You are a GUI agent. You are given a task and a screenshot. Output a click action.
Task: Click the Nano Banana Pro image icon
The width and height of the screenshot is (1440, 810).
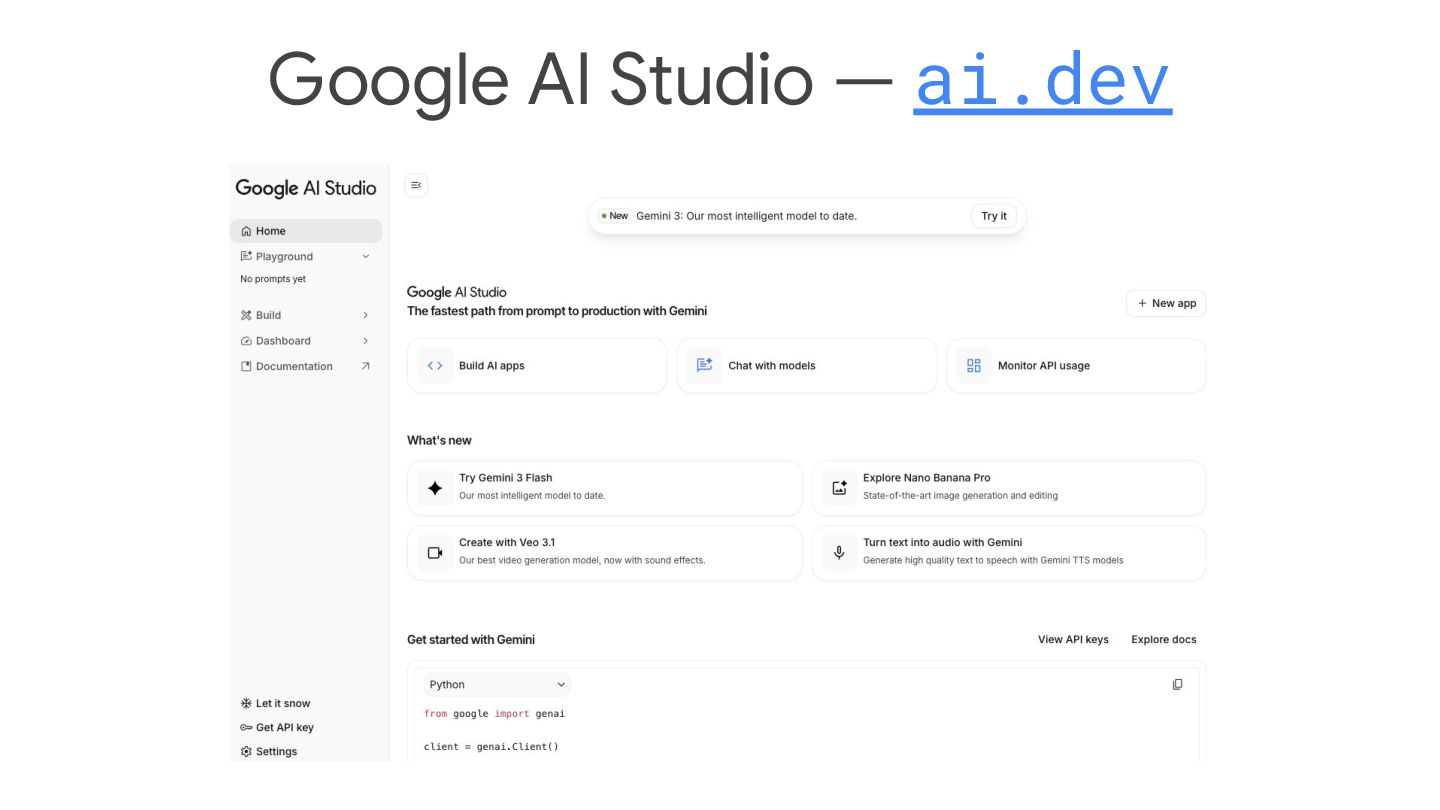[839, 489]
